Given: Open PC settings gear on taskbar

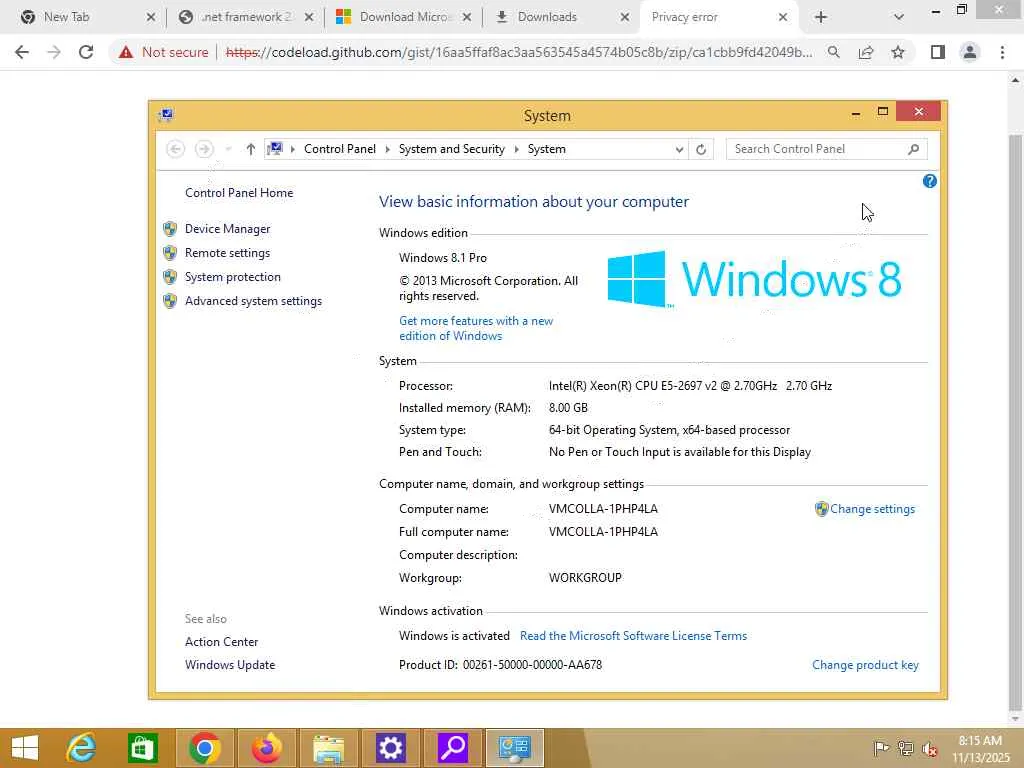Looking at the screenshot, I should (x=391, y=748).
